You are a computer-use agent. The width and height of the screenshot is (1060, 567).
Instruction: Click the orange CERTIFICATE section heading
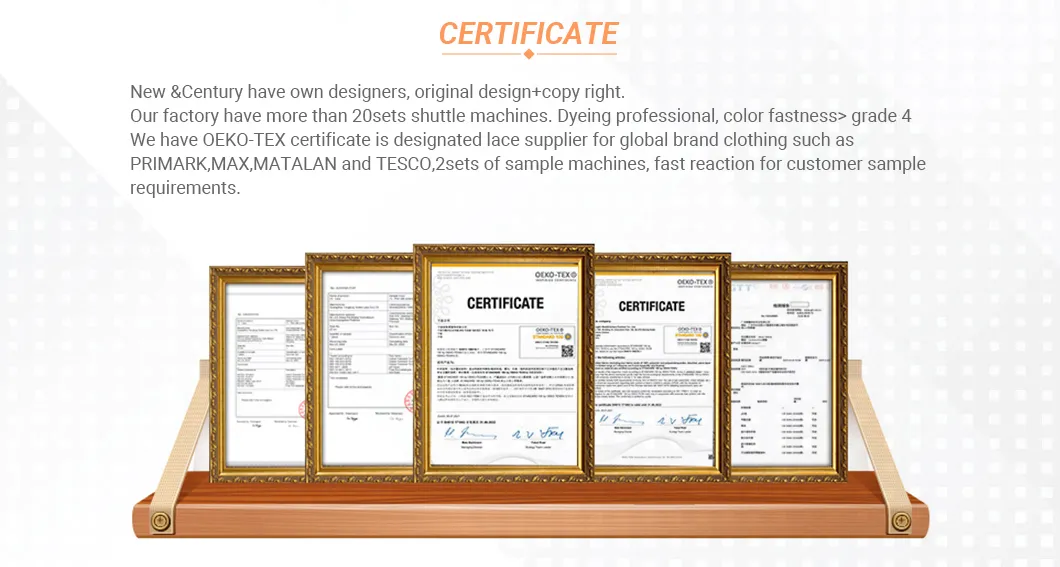528,33
